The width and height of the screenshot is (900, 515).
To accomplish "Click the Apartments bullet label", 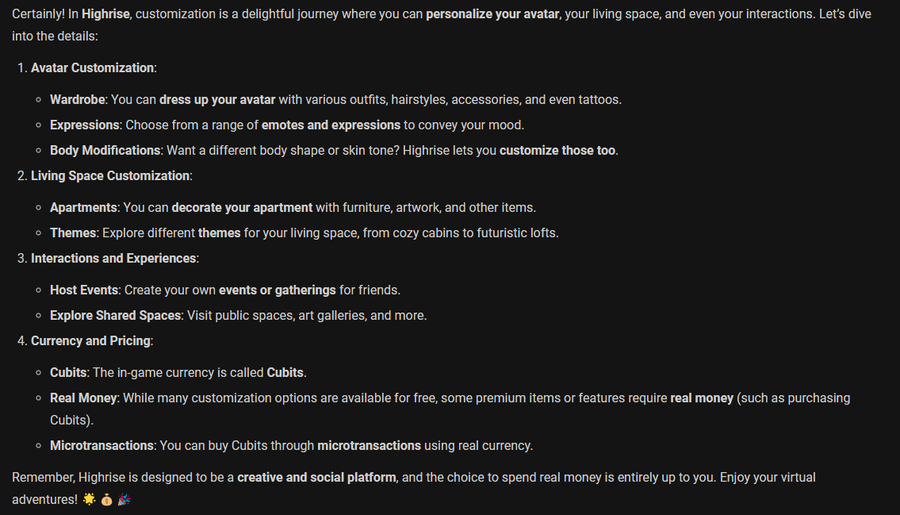I will click(x=84, y=208).
